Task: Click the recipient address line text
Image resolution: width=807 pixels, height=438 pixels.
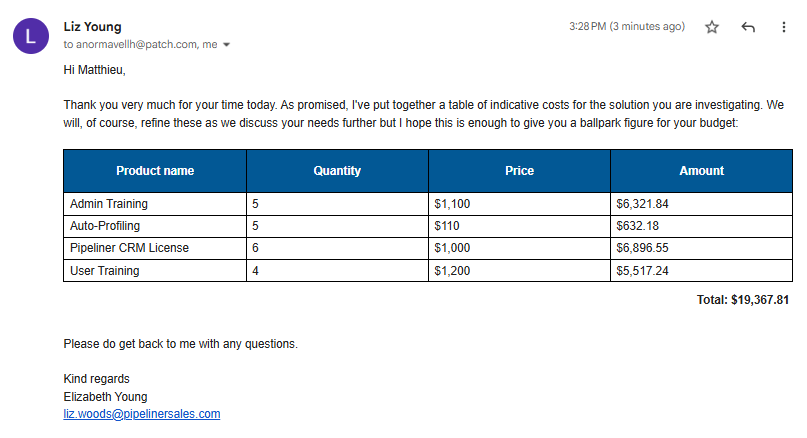Action: 140,45
